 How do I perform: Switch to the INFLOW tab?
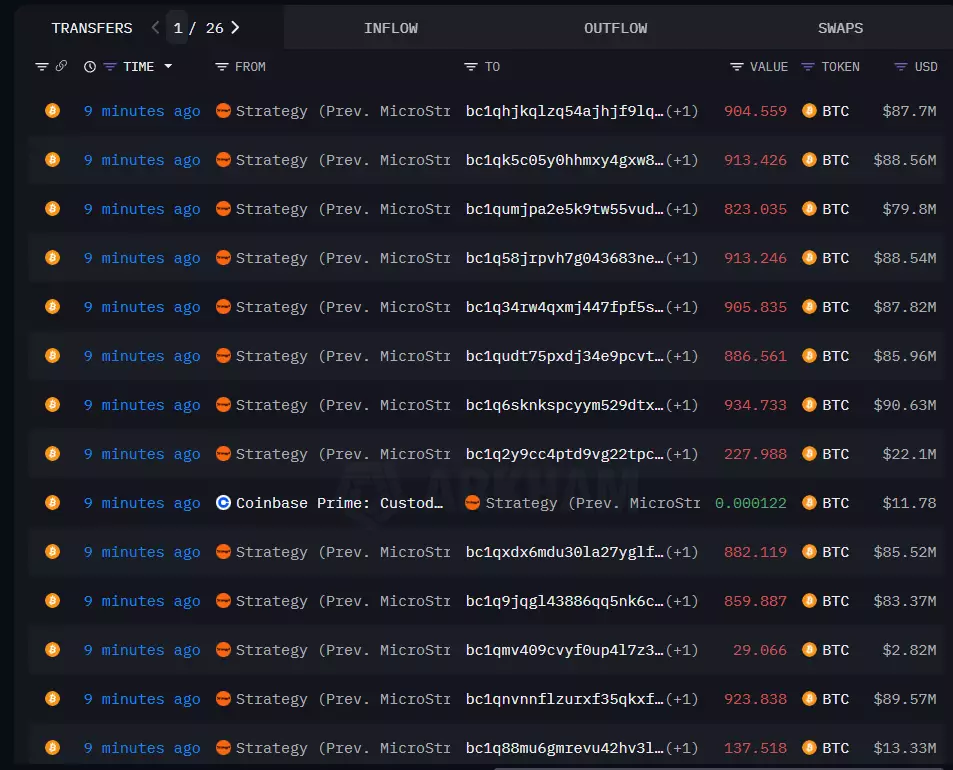click(391, 28)
